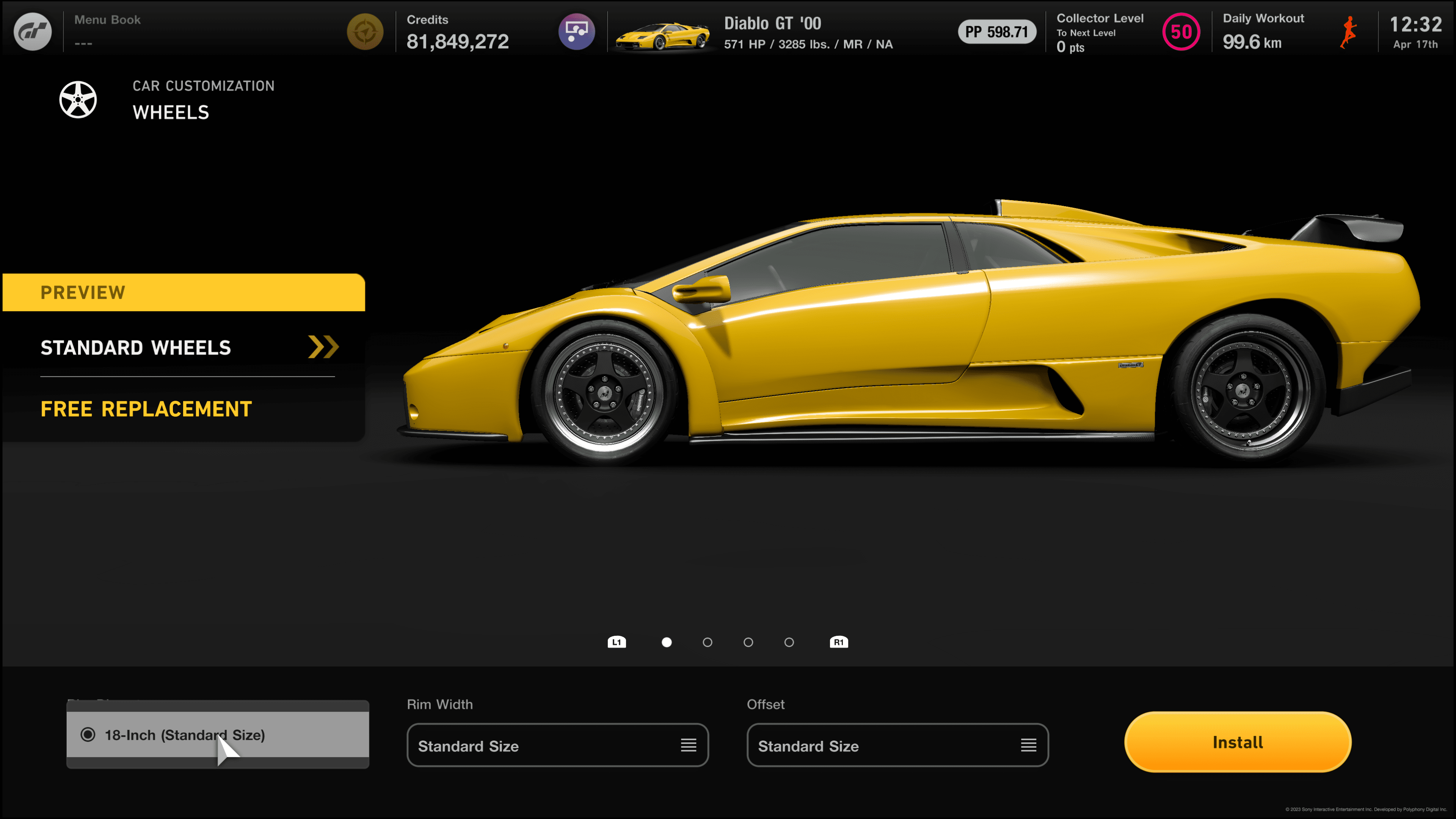Select the PREVIEW menu item
Screen dimensions: 1456x819
coord(184,292)
